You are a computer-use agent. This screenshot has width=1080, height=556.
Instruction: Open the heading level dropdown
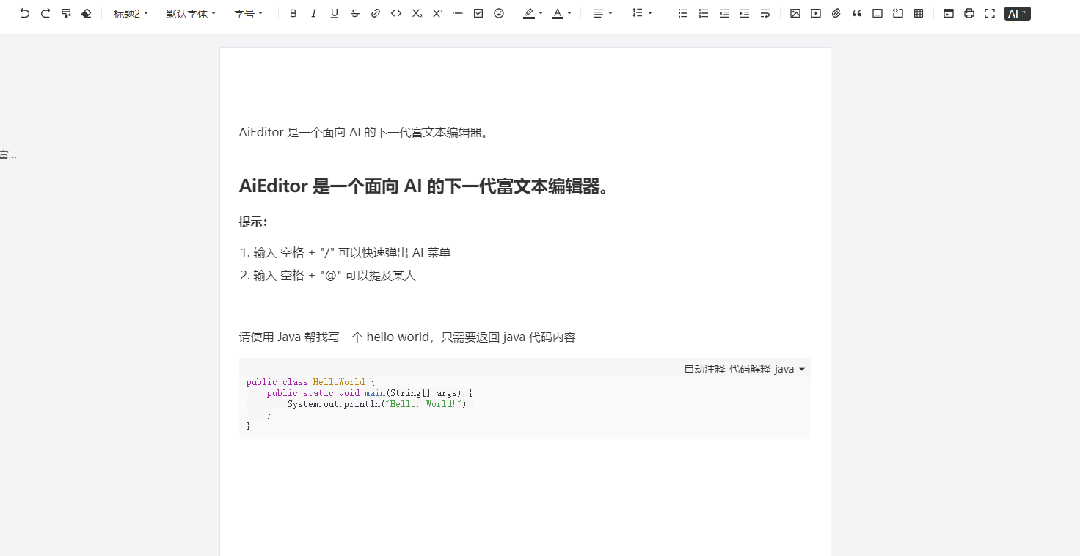130,14
